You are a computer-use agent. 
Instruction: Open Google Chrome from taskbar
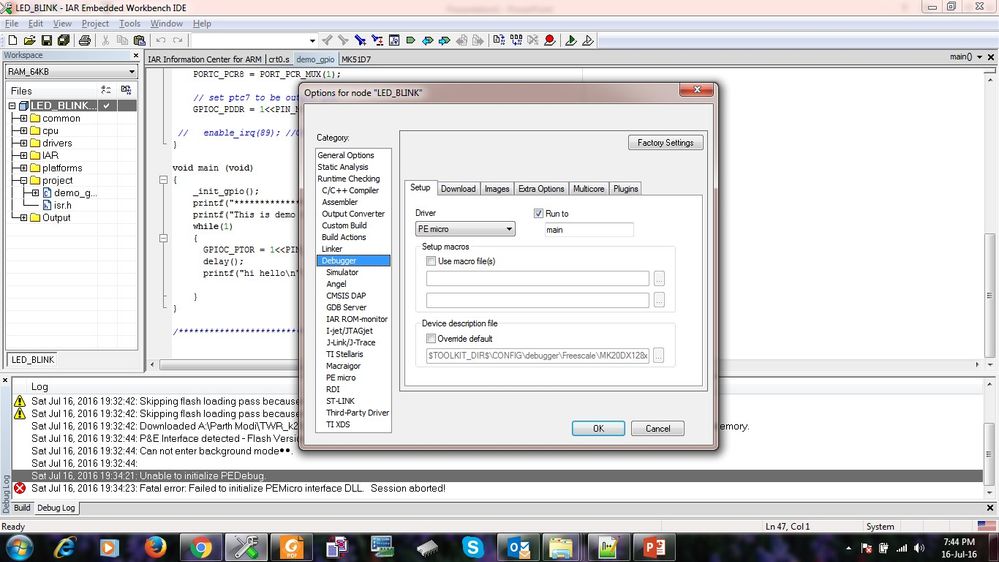point(201,547)
